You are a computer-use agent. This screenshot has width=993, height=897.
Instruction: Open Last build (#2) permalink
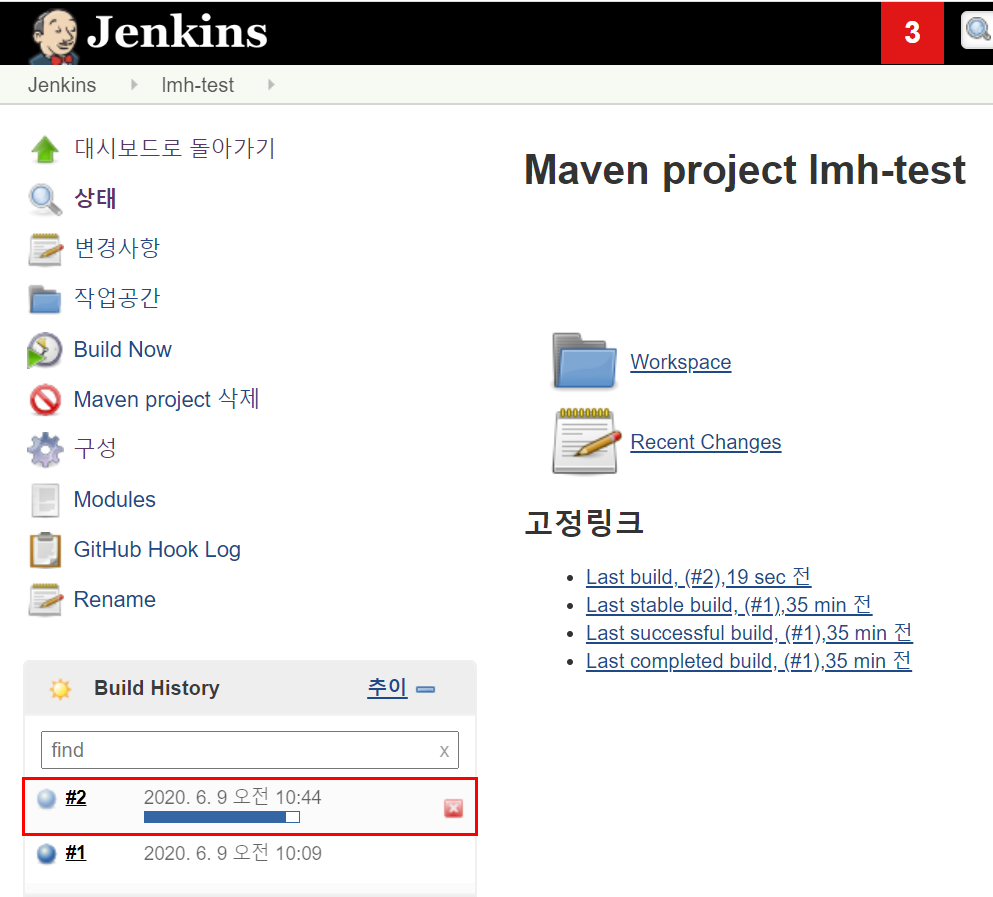pos(699,576)
